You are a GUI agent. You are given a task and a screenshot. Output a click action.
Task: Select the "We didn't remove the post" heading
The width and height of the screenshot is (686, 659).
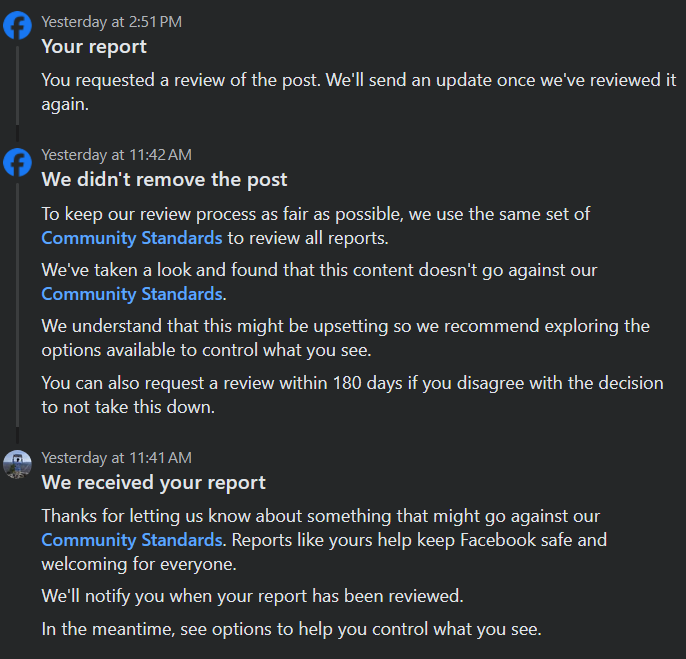coord(164,180)
